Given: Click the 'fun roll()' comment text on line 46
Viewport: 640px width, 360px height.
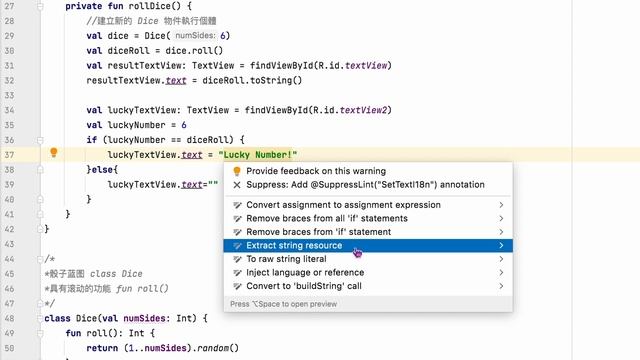Looking at the screenshot, I should [x=142, y=289].
